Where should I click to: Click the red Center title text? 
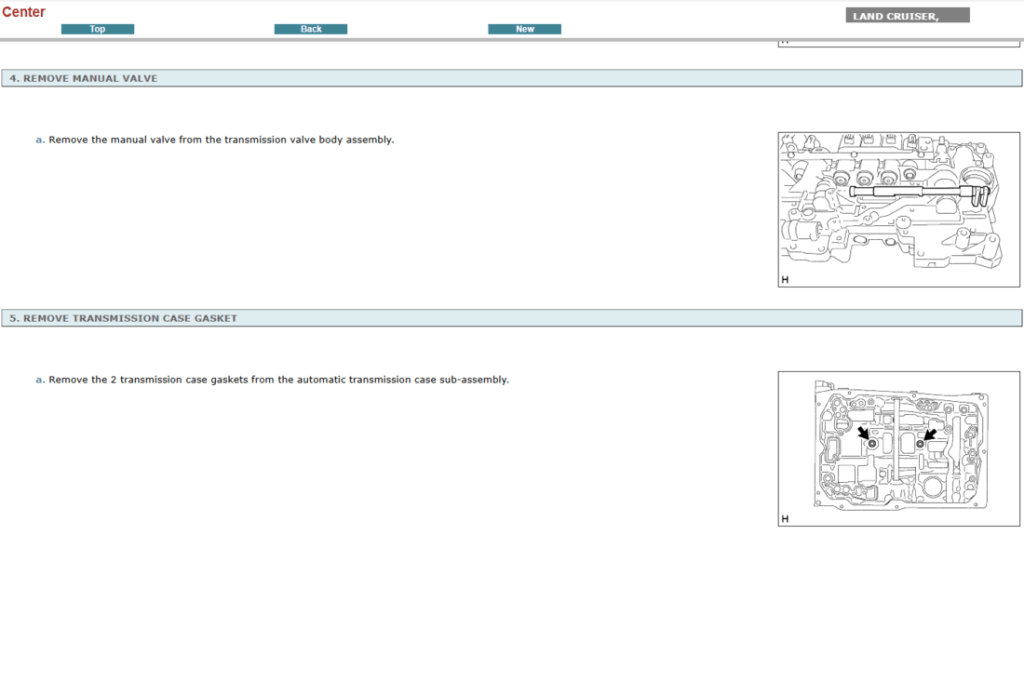point(24,12)
